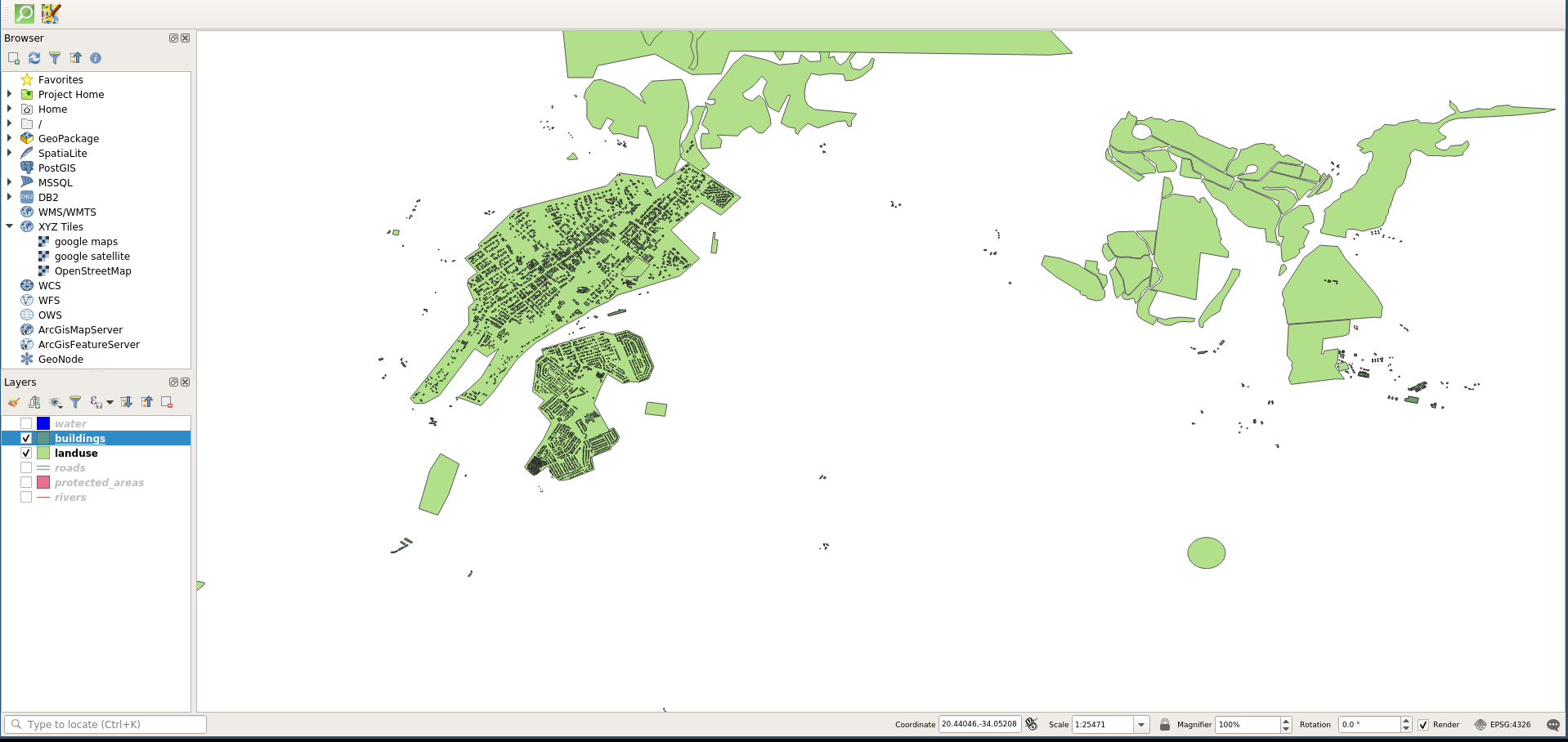Expand the GeoPackage tree node
Image resolution: width=1568 pixels, height=742 pixels.
[9, 138]
